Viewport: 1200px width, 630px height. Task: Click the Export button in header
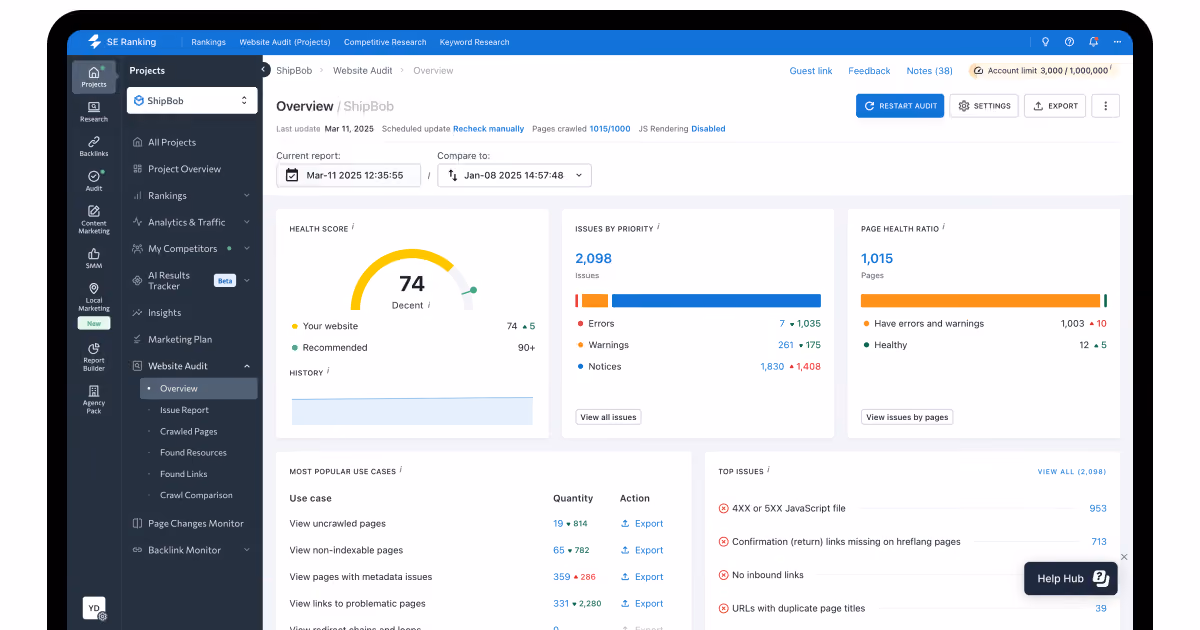click(x=1055, y=106)
